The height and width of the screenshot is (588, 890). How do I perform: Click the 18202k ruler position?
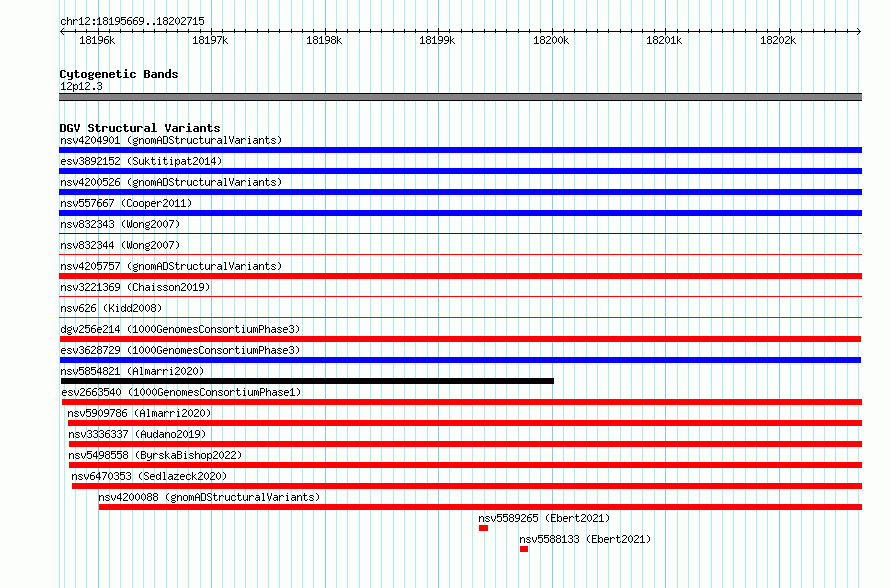tap(778, 40)
